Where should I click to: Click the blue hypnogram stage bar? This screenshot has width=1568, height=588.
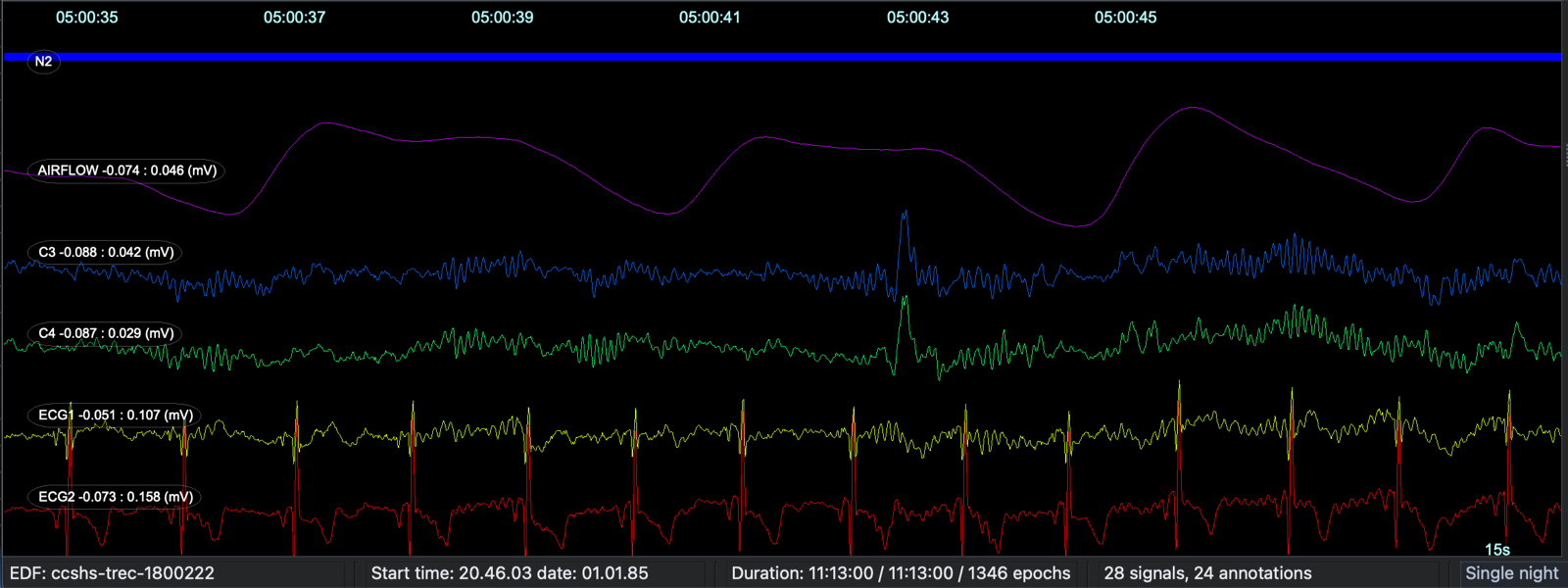pos(782,57)
